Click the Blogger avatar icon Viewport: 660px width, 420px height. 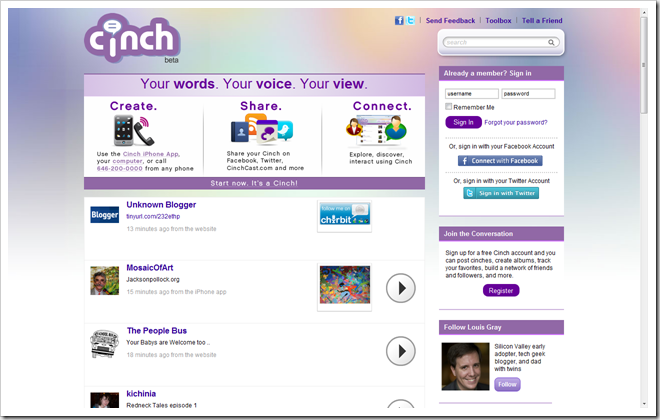pyautogui.click(x=104, y=214)
